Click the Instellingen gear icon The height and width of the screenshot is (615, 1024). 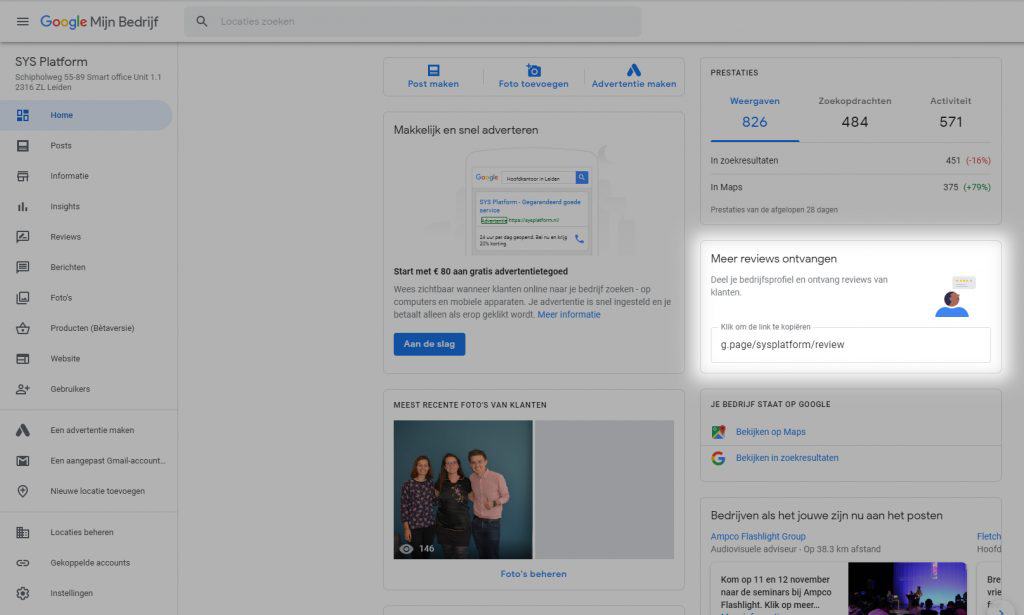(x=23, y=593)
